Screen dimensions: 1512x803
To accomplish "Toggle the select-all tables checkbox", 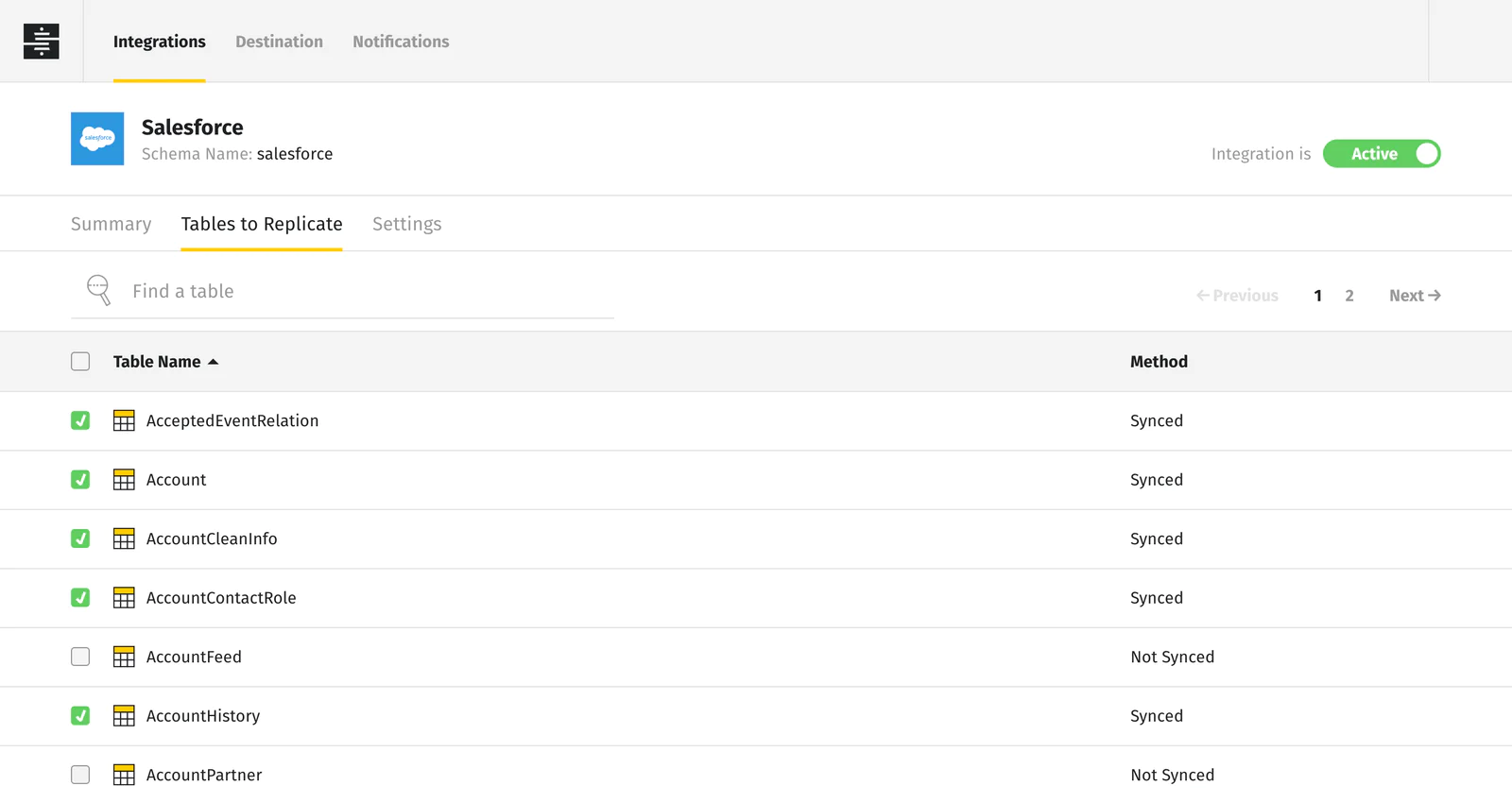I will click(x=80, y=362).
